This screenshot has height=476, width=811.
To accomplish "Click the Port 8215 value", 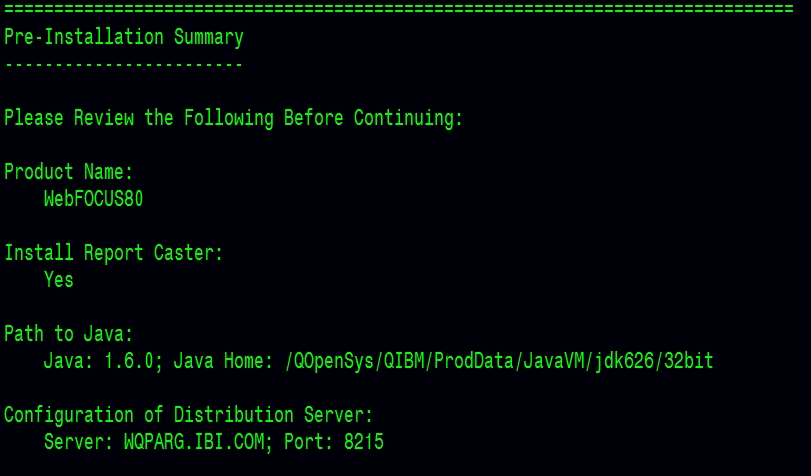I will [x=334, y=442].
